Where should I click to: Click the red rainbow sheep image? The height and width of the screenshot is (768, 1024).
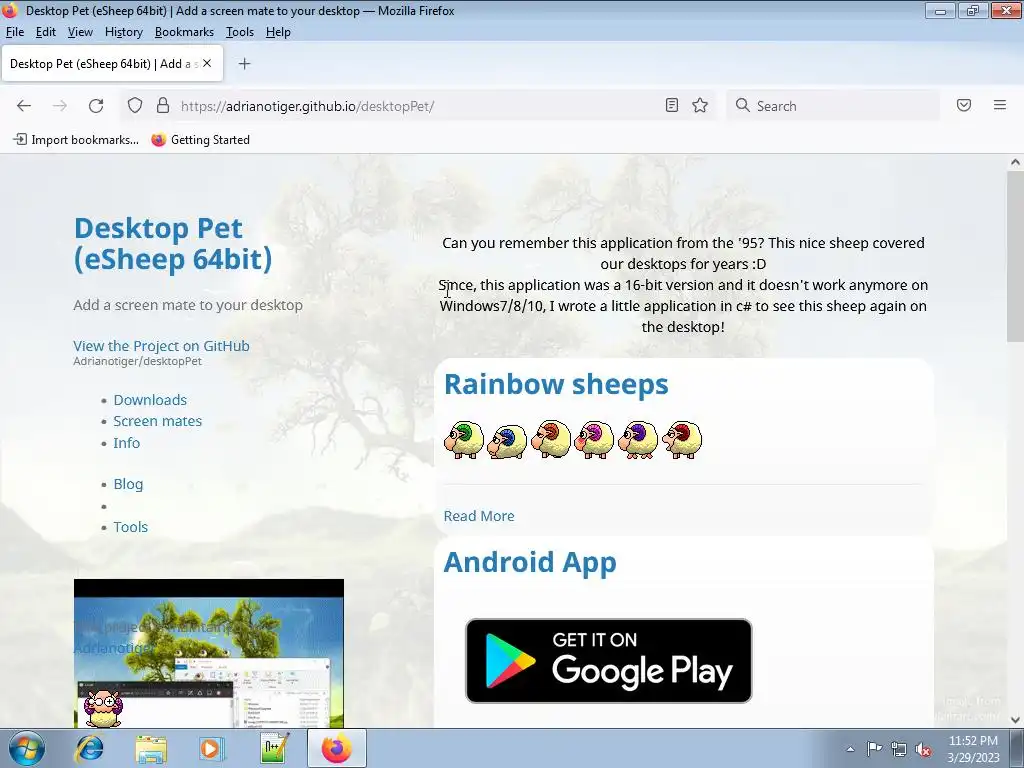(682, 440)
